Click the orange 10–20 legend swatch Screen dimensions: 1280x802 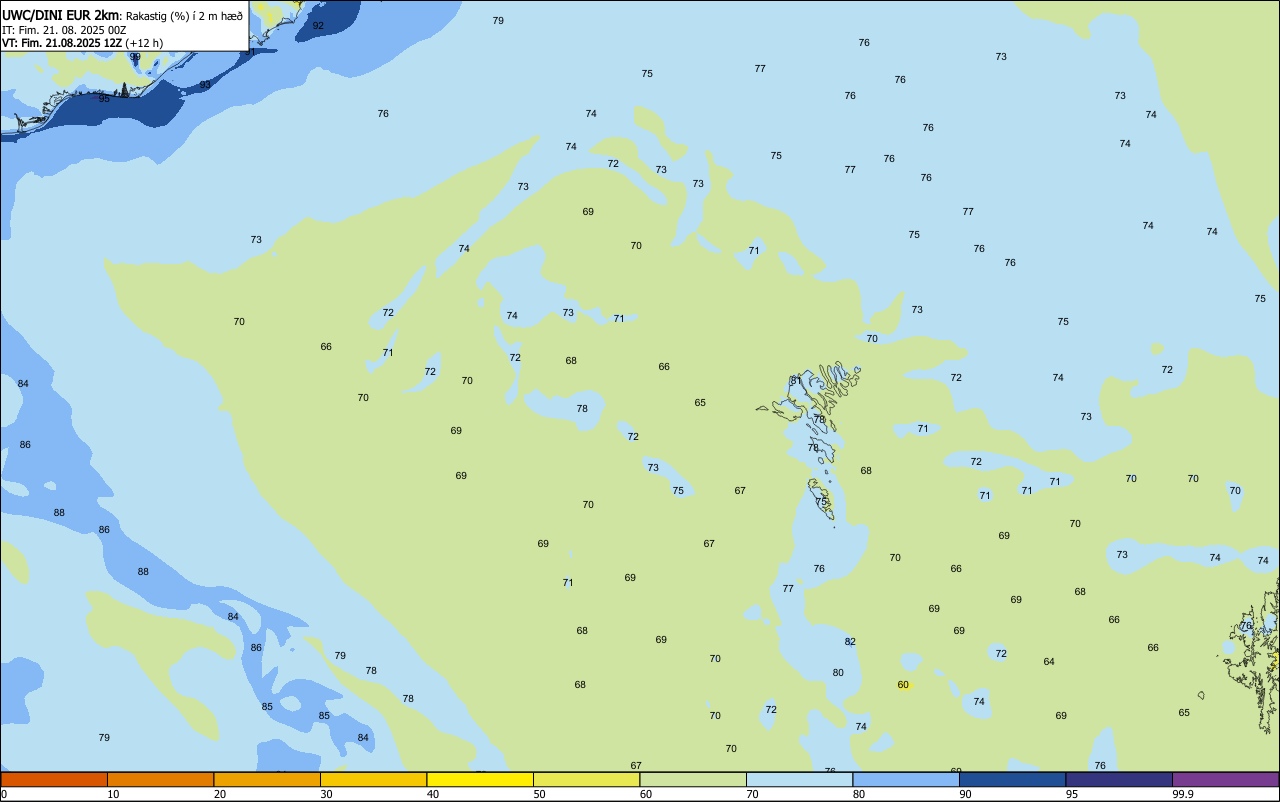[x=160, y=779]
